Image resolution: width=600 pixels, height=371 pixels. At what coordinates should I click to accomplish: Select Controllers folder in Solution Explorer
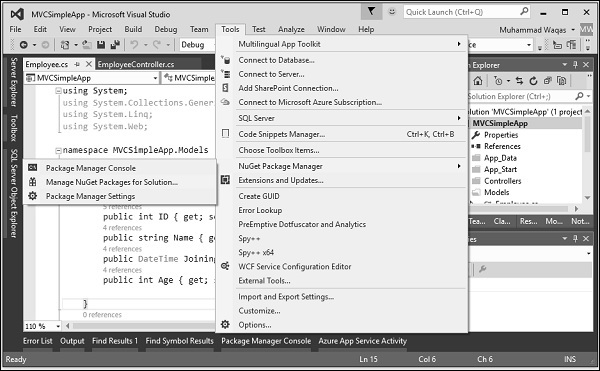(502, 181)
